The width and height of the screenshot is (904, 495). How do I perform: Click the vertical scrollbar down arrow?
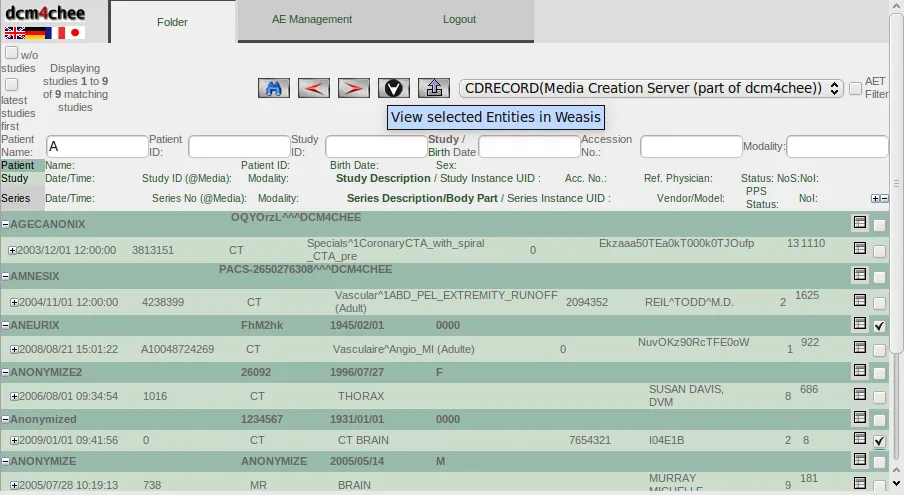pos(896,487)
